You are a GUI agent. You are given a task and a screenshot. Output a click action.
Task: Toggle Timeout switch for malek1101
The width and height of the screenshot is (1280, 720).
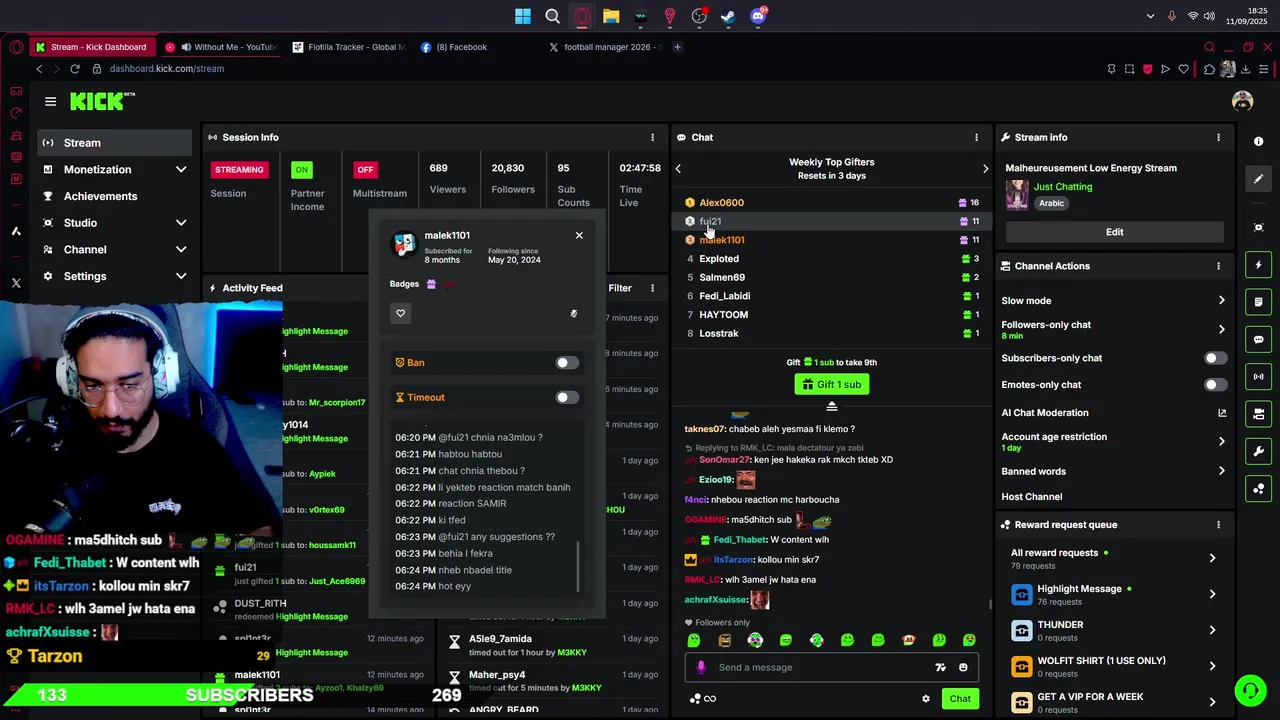point(566,397)
